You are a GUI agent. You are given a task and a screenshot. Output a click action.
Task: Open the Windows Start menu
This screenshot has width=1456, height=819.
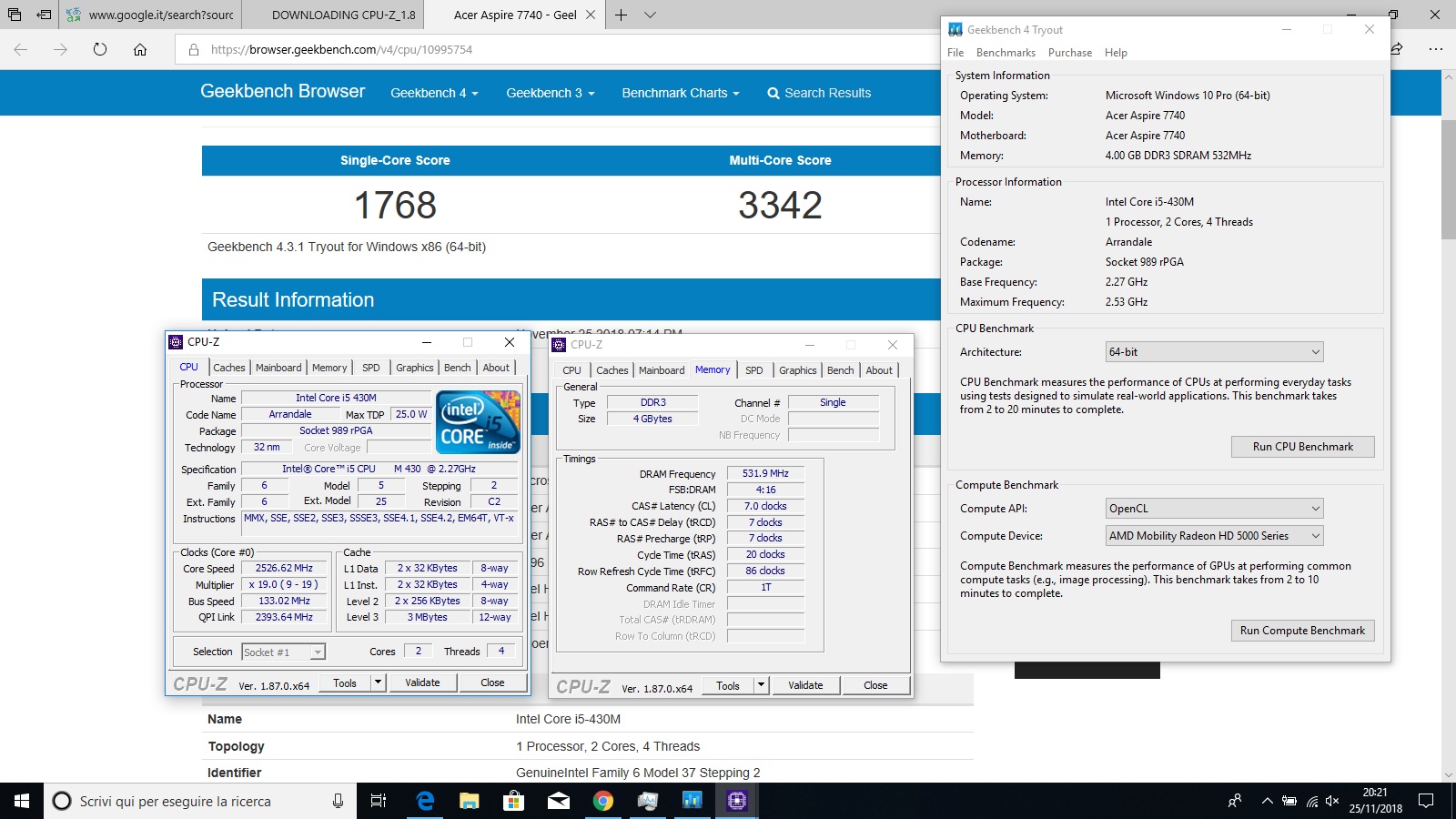click(x=22, y=801)
